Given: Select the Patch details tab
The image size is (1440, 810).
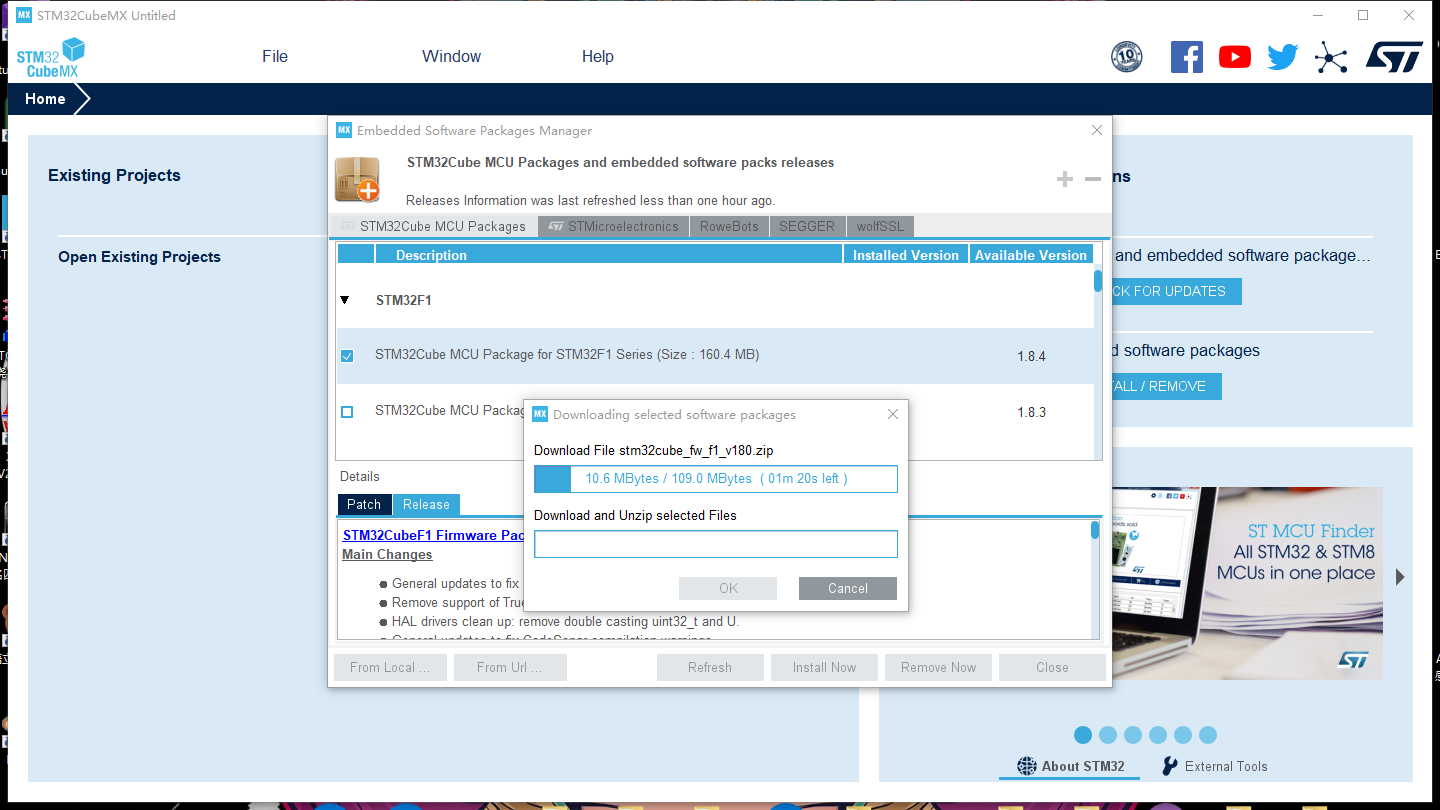Looking at the screenshot, I should coord(364,504).
